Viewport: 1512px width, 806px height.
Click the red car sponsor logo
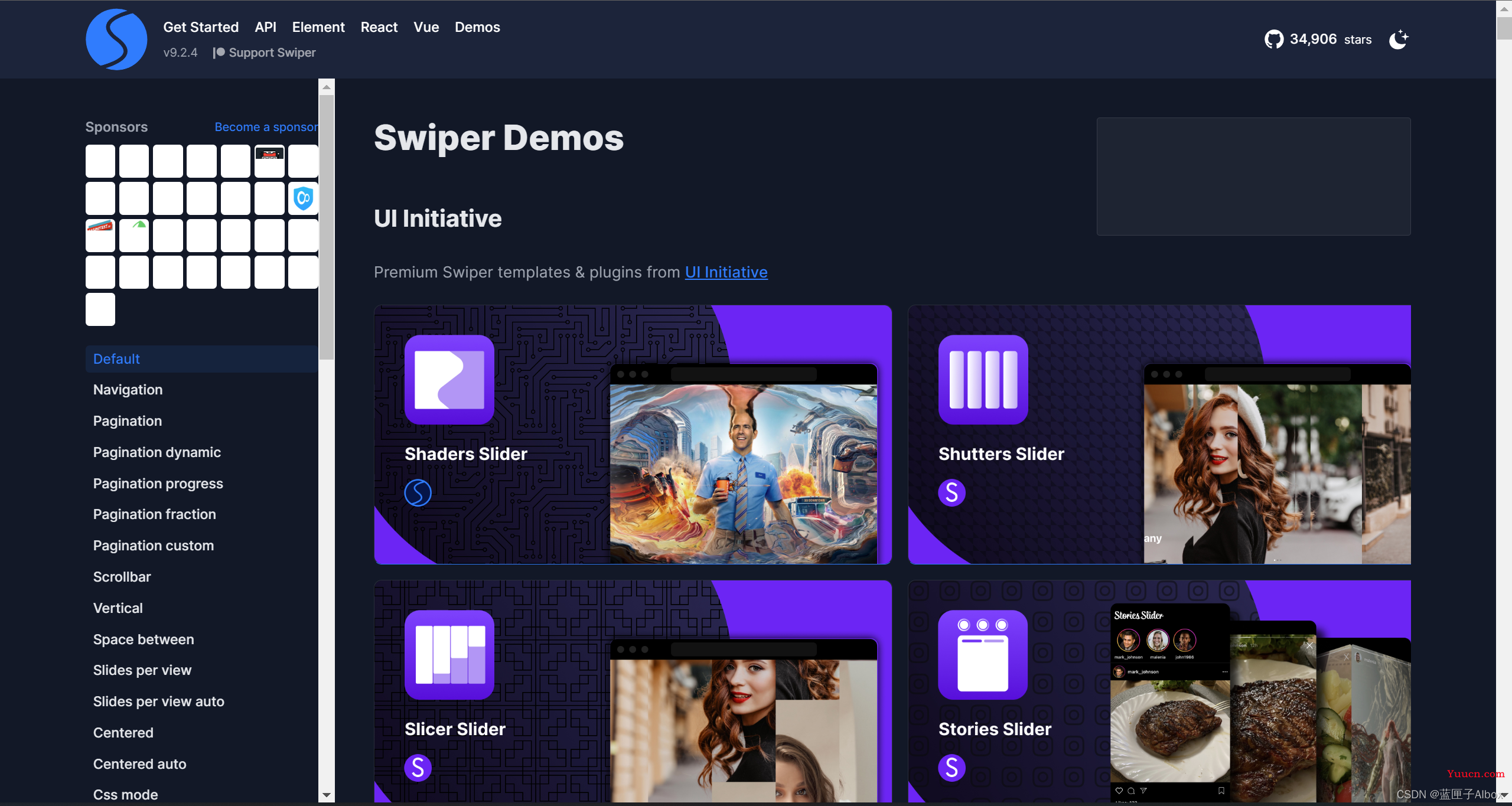click(x=269, y=161)
